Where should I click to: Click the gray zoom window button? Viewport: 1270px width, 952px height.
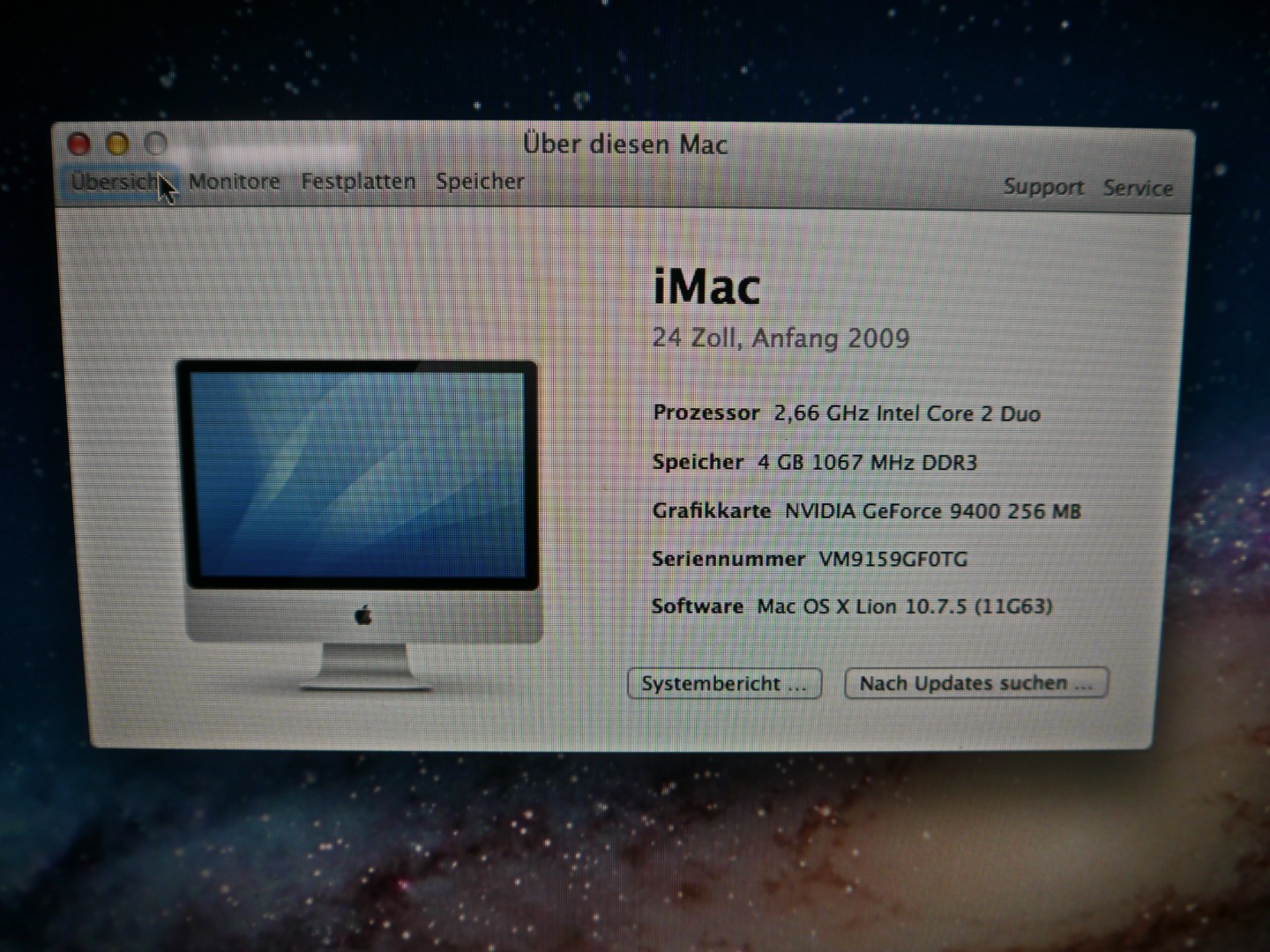point(156,144)
